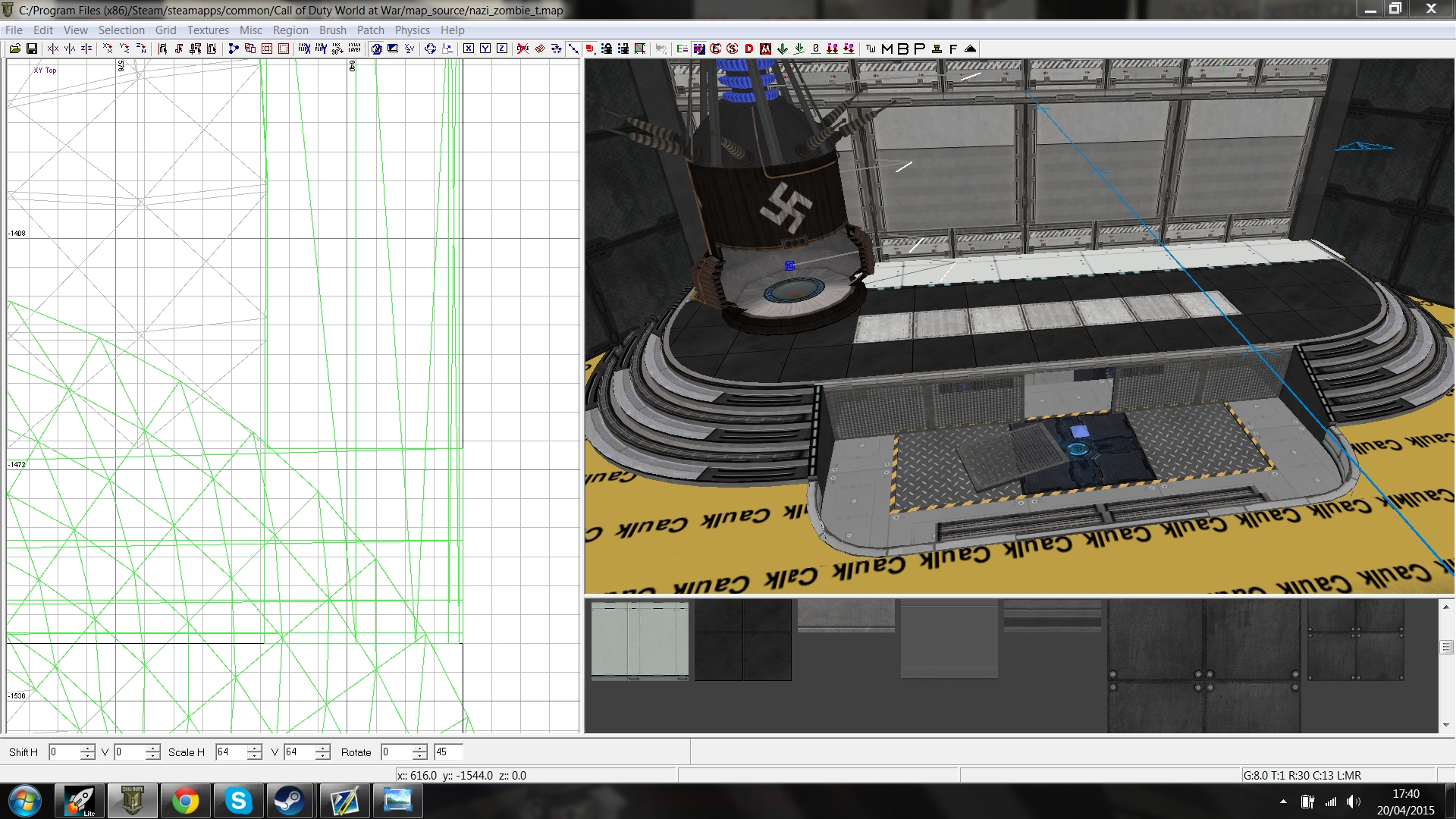Open the Patch menu
The image size is (1456, 819).
coord(371,30)
